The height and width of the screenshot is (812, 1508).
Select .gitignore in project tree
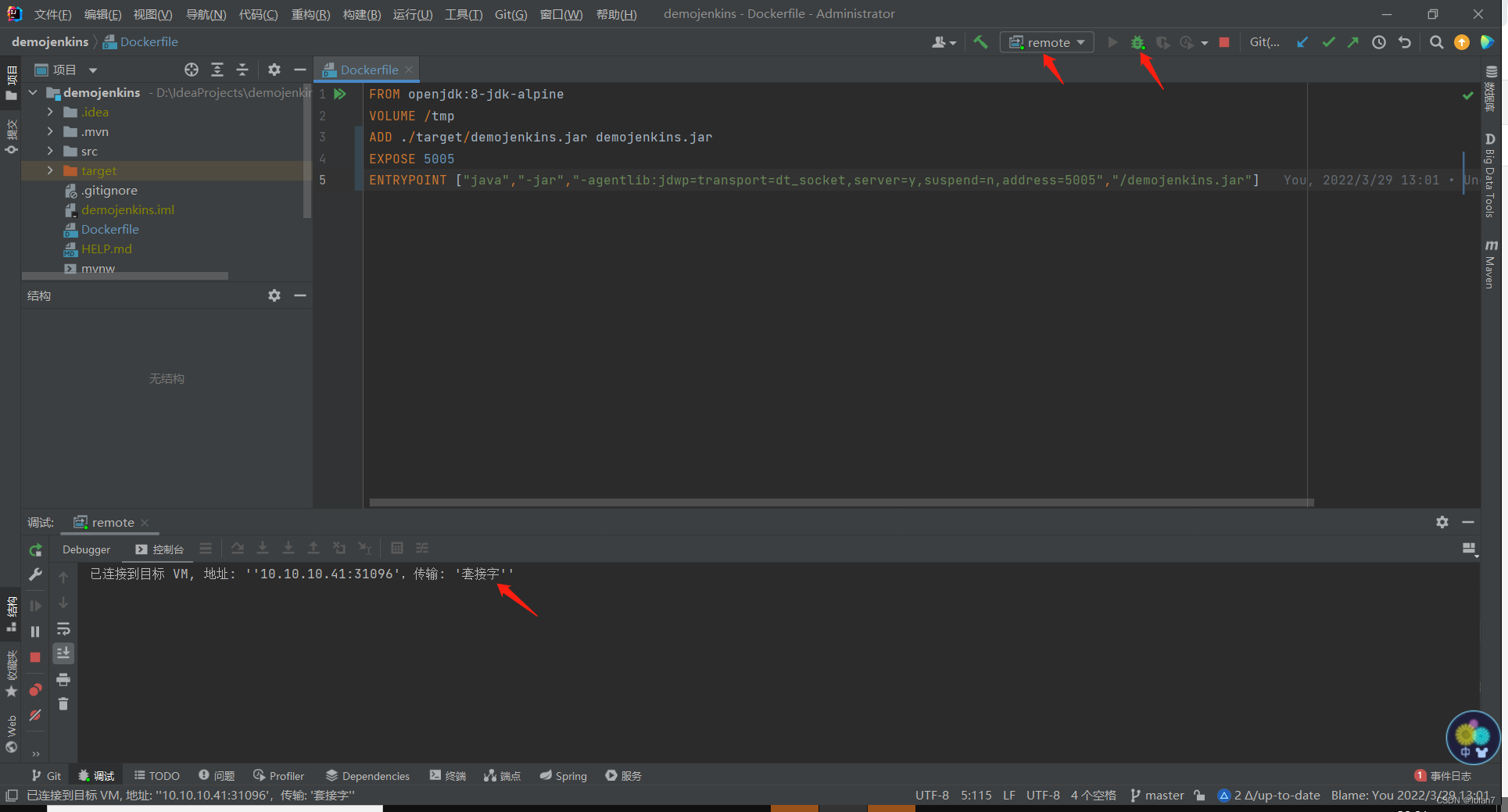coord(109,190)
